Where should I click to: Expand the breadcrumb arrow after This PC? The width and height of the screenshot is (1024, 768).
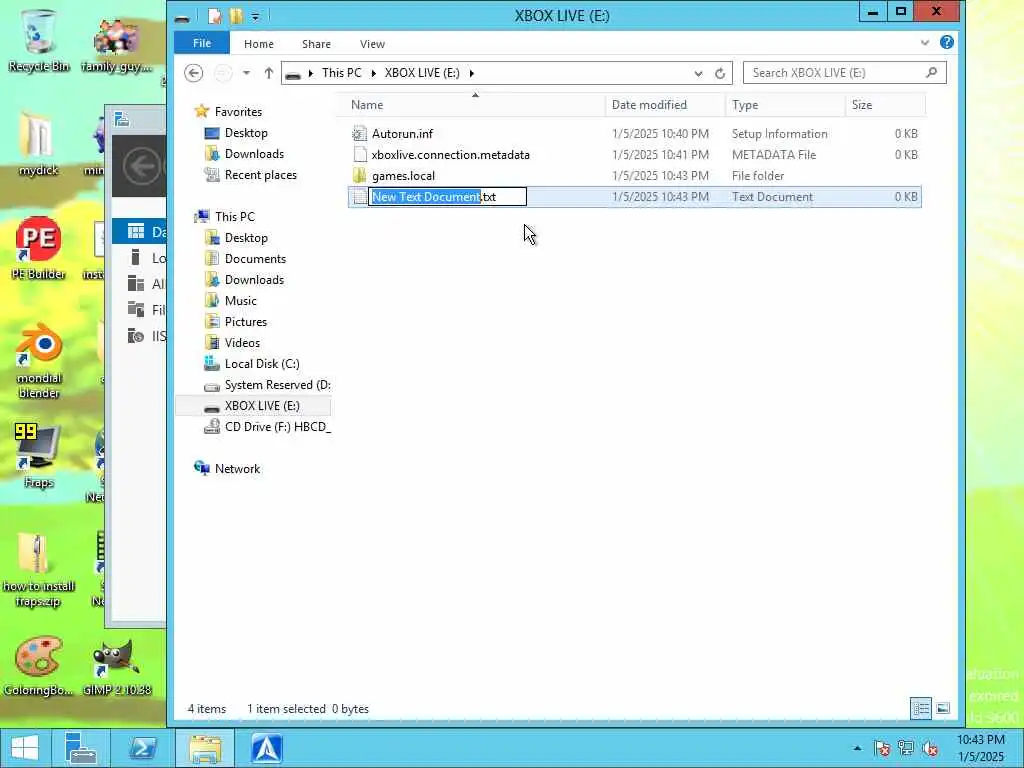(x=374, y=73)
